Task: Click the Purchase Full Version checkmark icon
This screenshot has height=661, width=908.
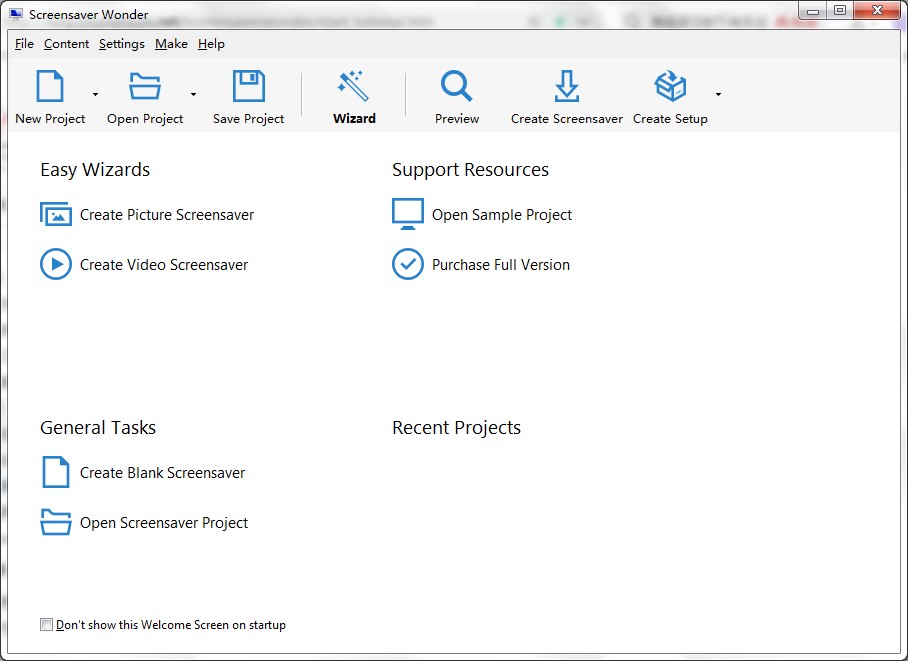Action: (x=408, y=264)
